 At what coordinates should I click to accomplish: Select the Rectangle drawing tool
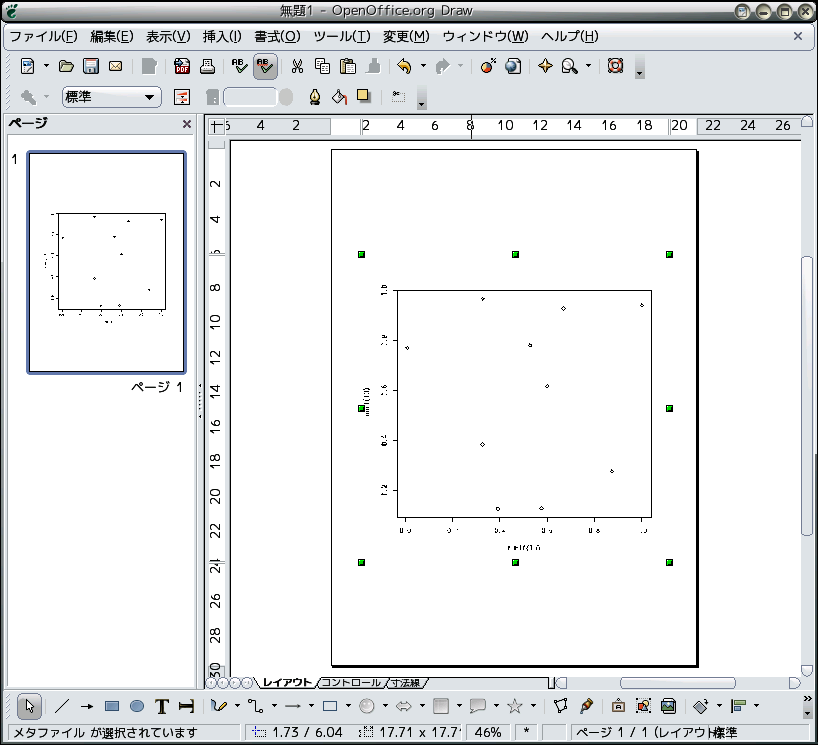tap(112, 706)
